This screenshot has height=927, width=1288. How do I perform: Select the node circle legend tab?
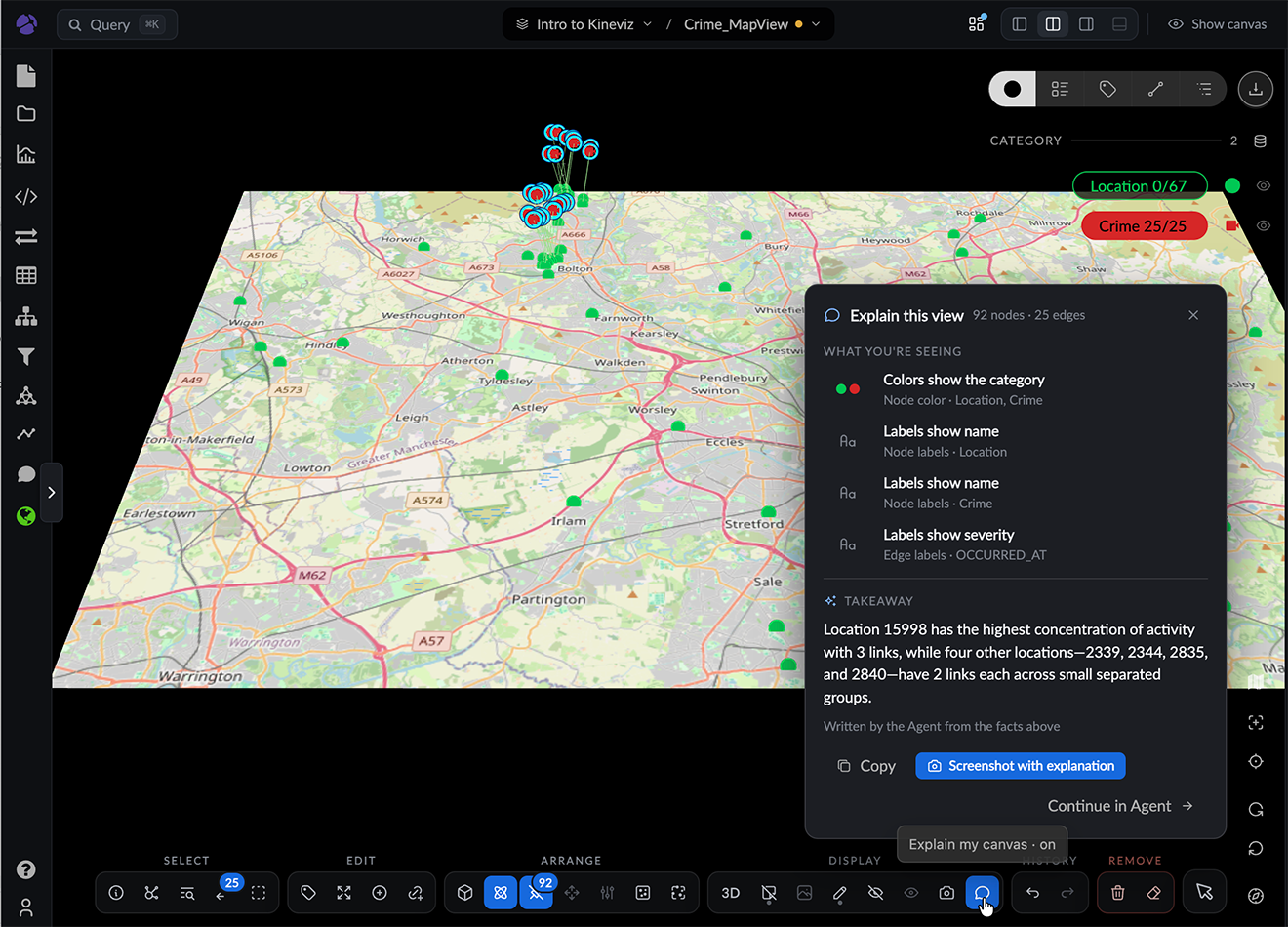tap(1013, 89)
